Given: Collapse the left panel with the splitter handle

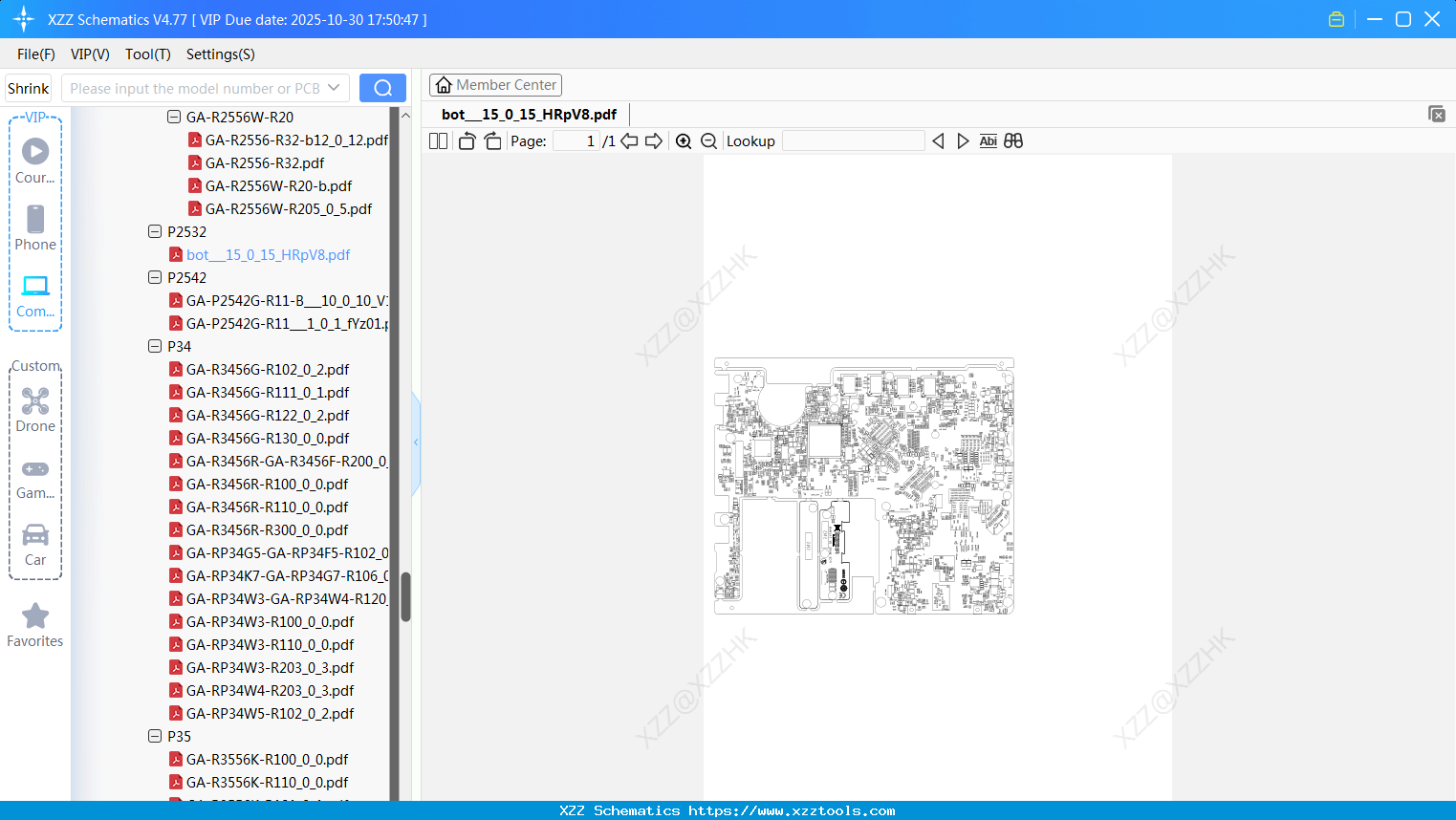Looking at the screenshot, I should 416,442.
